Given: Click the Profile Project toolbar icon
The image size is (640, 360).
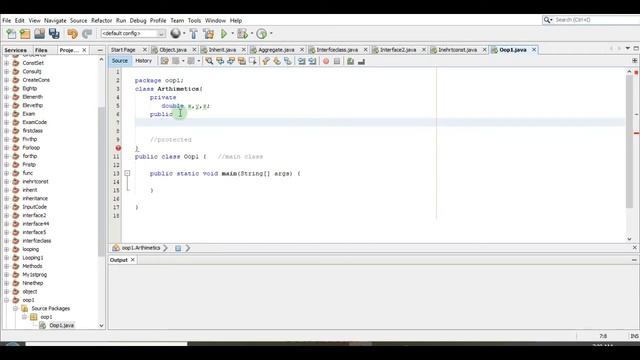Looking at the screenshot, I should (x=262, y=33).
